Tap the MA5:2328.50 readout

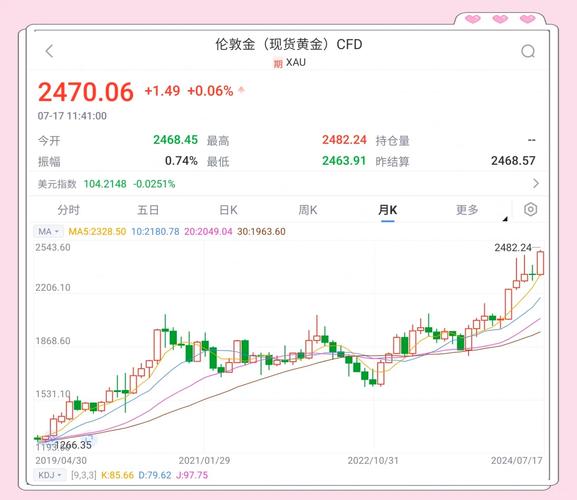point(97,231)
